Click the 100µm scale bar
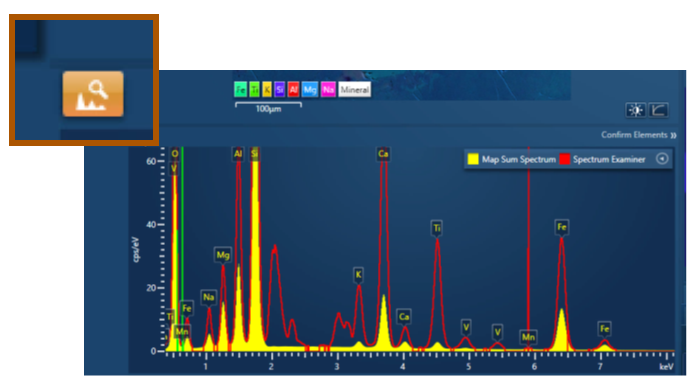 (268, 107)
